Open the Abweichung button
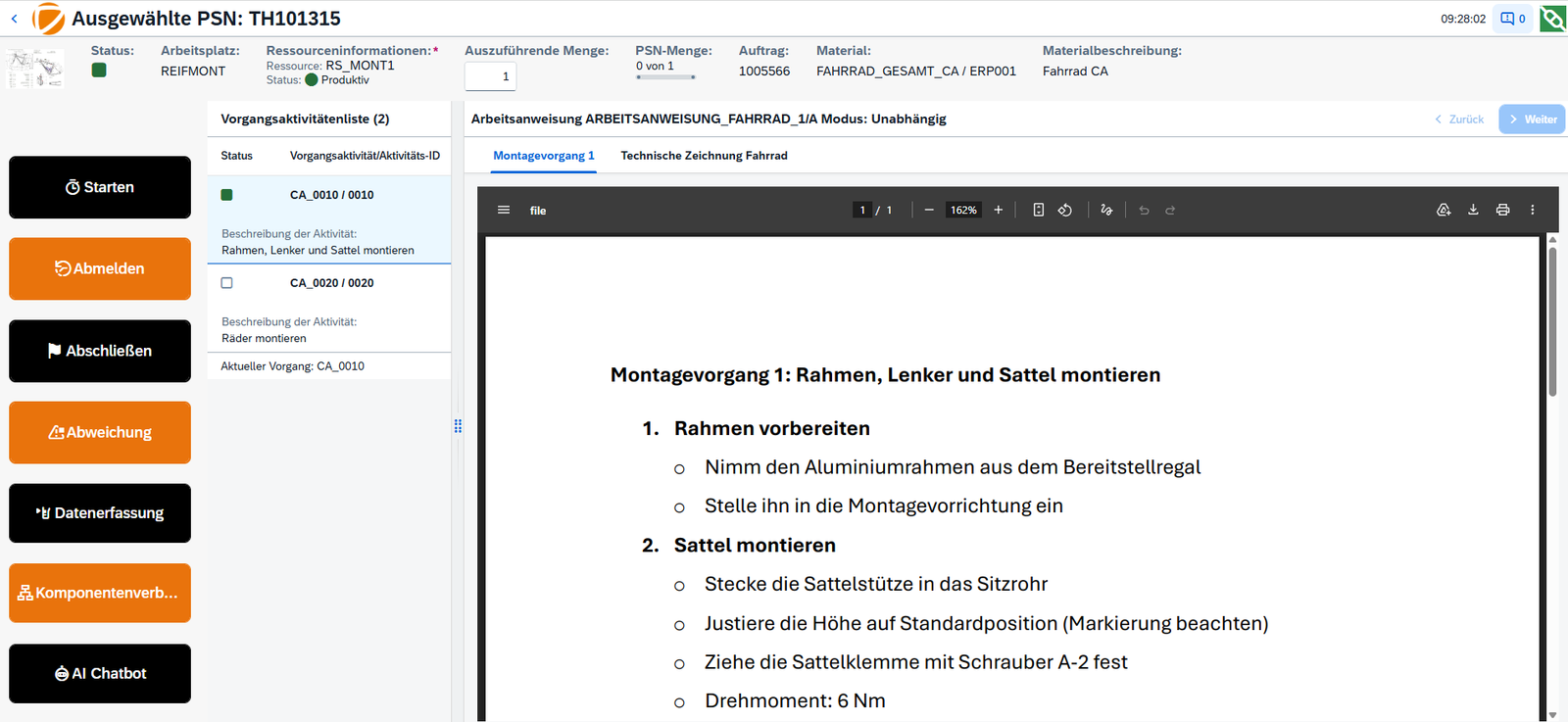Screen dimensions: 1568x722 [100, 432]
